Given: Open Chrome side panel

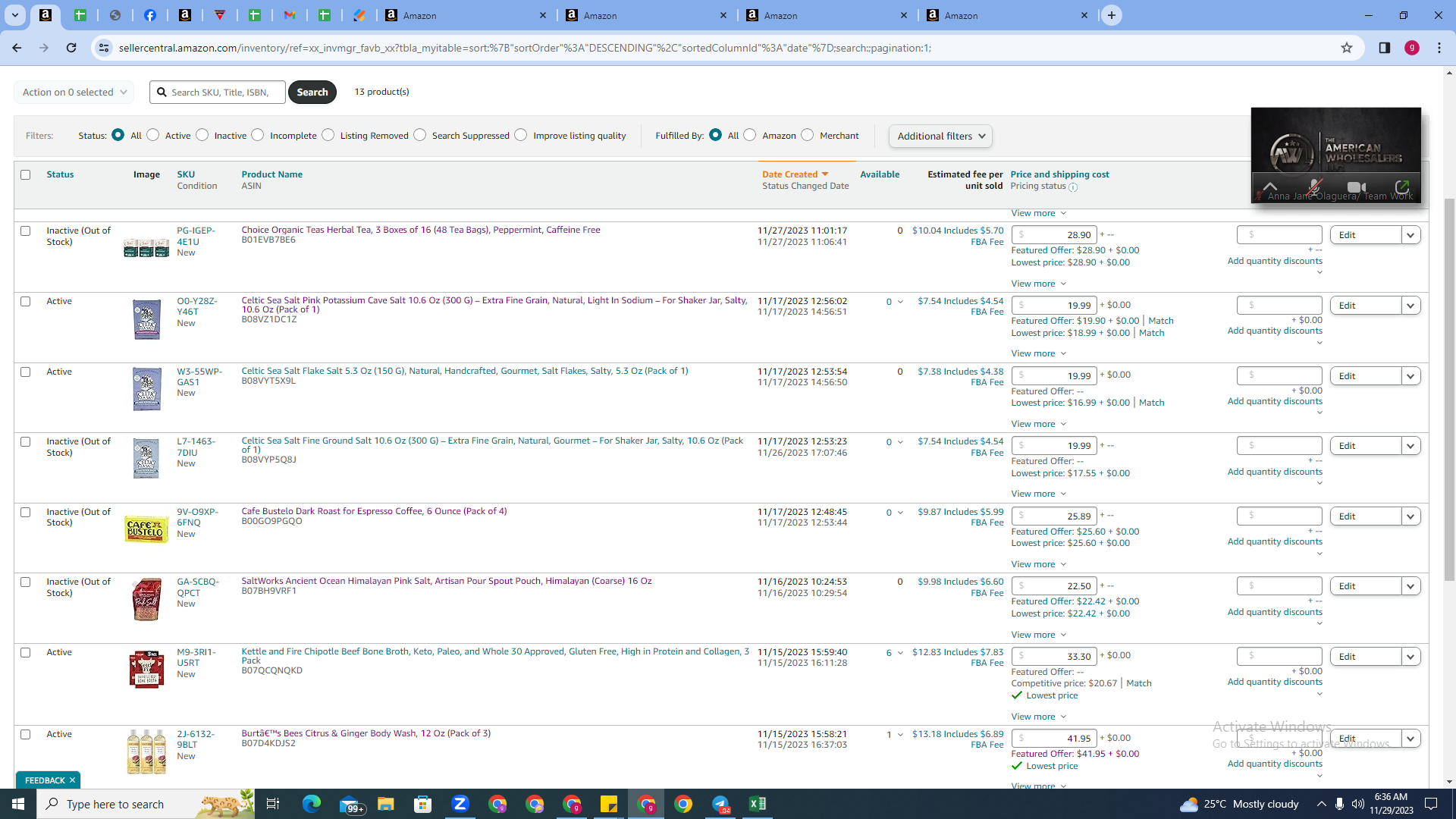Looking at the screenshot, I should [1384, 48].
